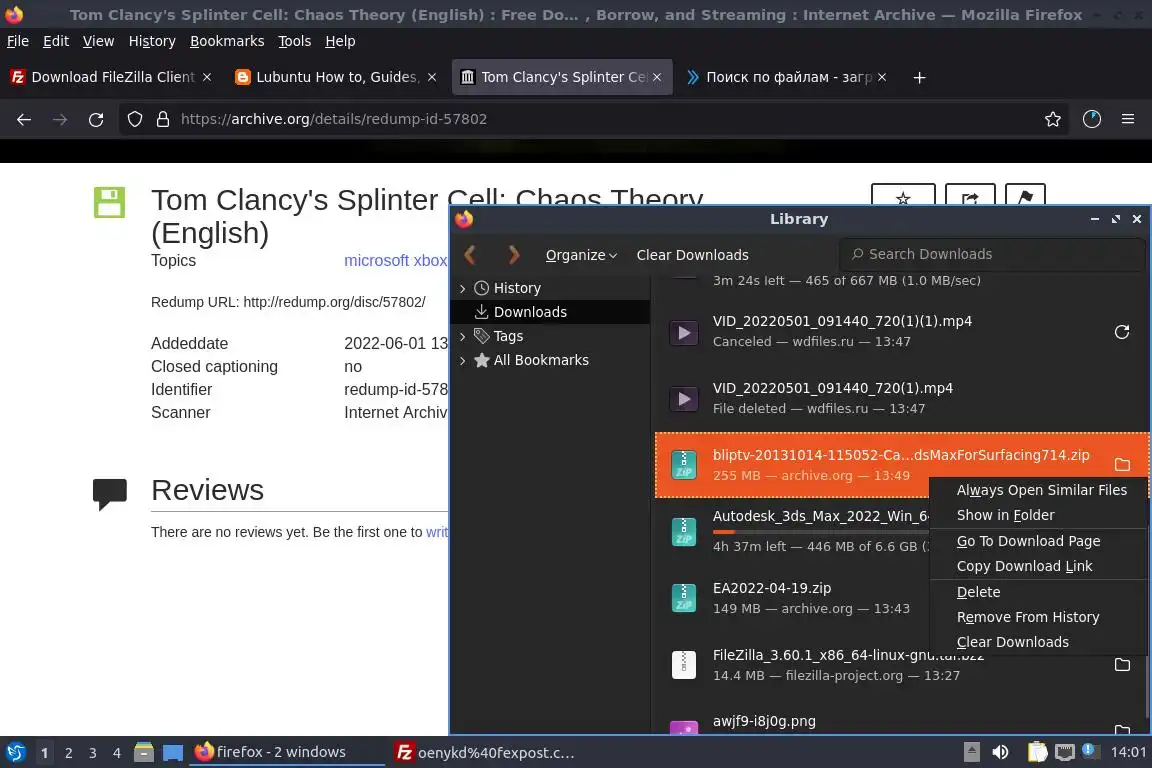
Task: Open the Firefox hamburger menu
Action: pos(1128,119)
